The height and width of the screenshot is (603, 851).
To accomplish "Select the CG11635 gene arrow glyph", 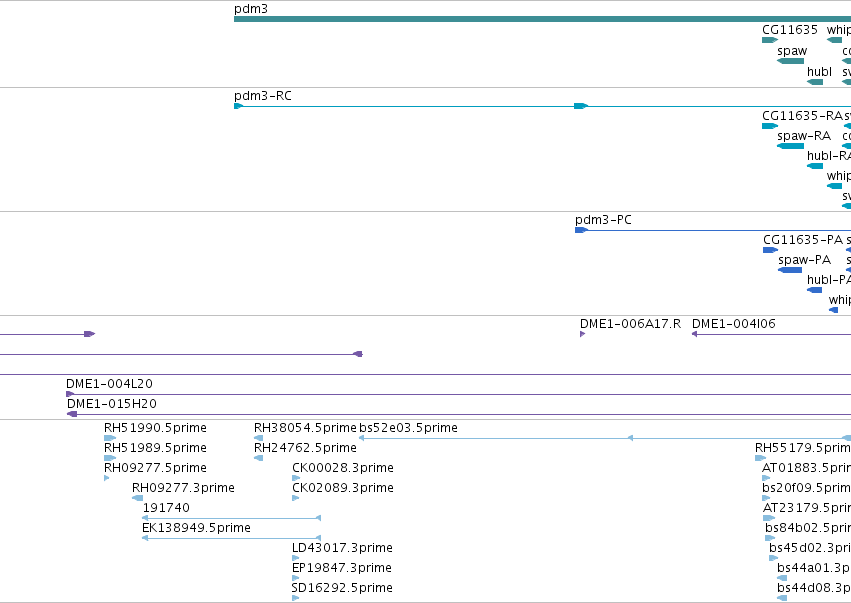I will (770, 40).
